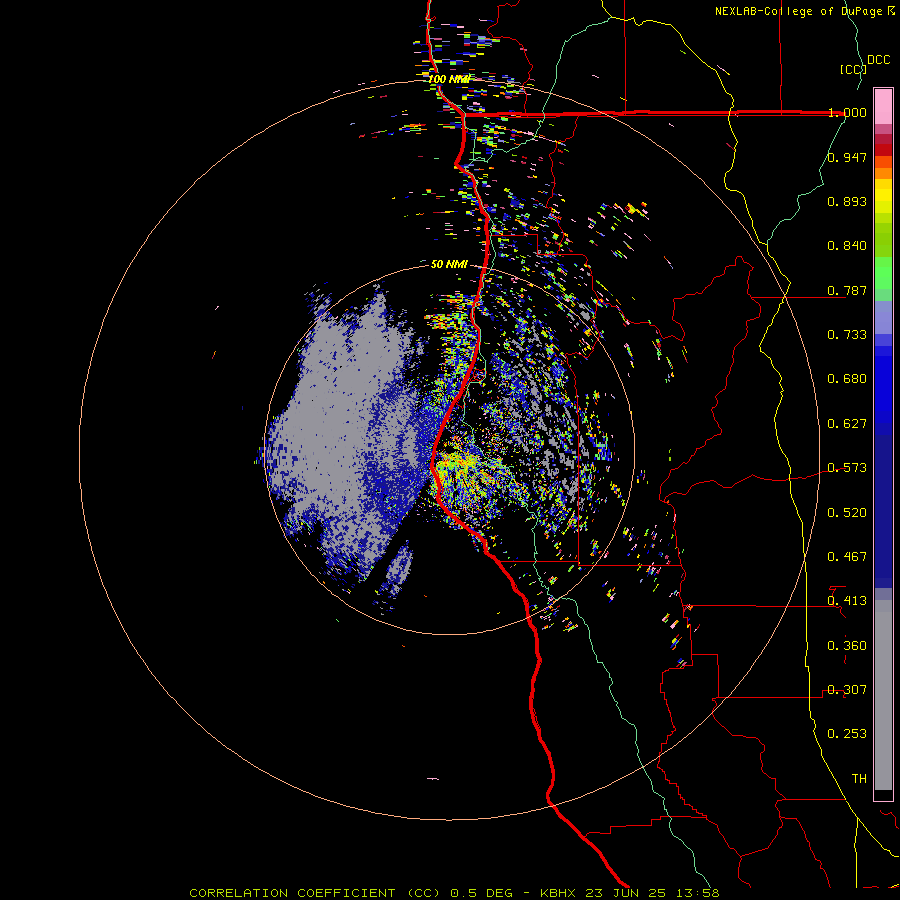Select the 0.627 legend value
The width and height of the screenshot is (900, 900).
[847, 424]
